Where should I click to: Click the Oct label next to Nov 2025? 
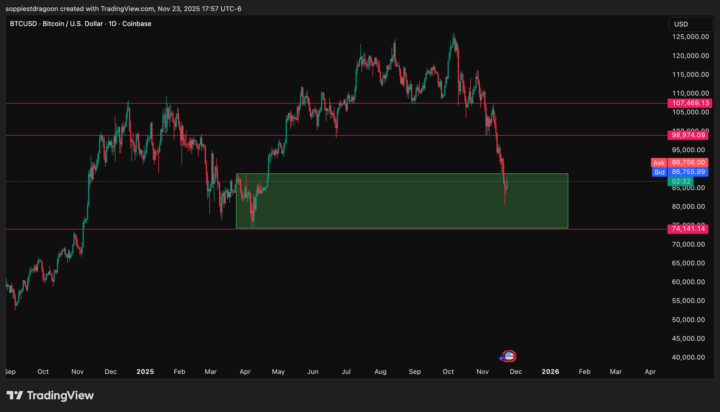(448, 372)
